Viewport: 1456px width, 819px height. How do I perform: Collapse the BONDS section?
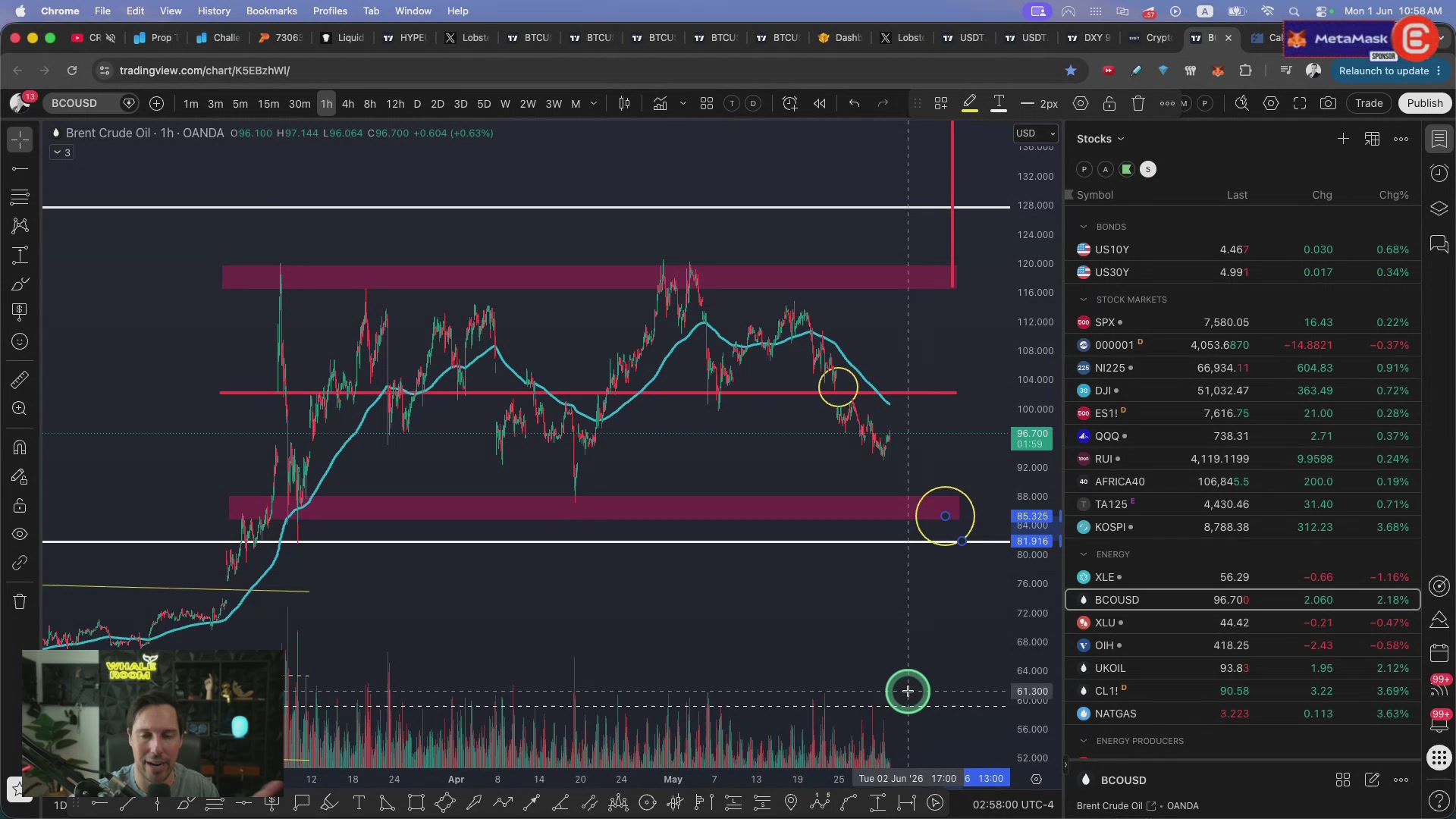[x=1084, y=227]
